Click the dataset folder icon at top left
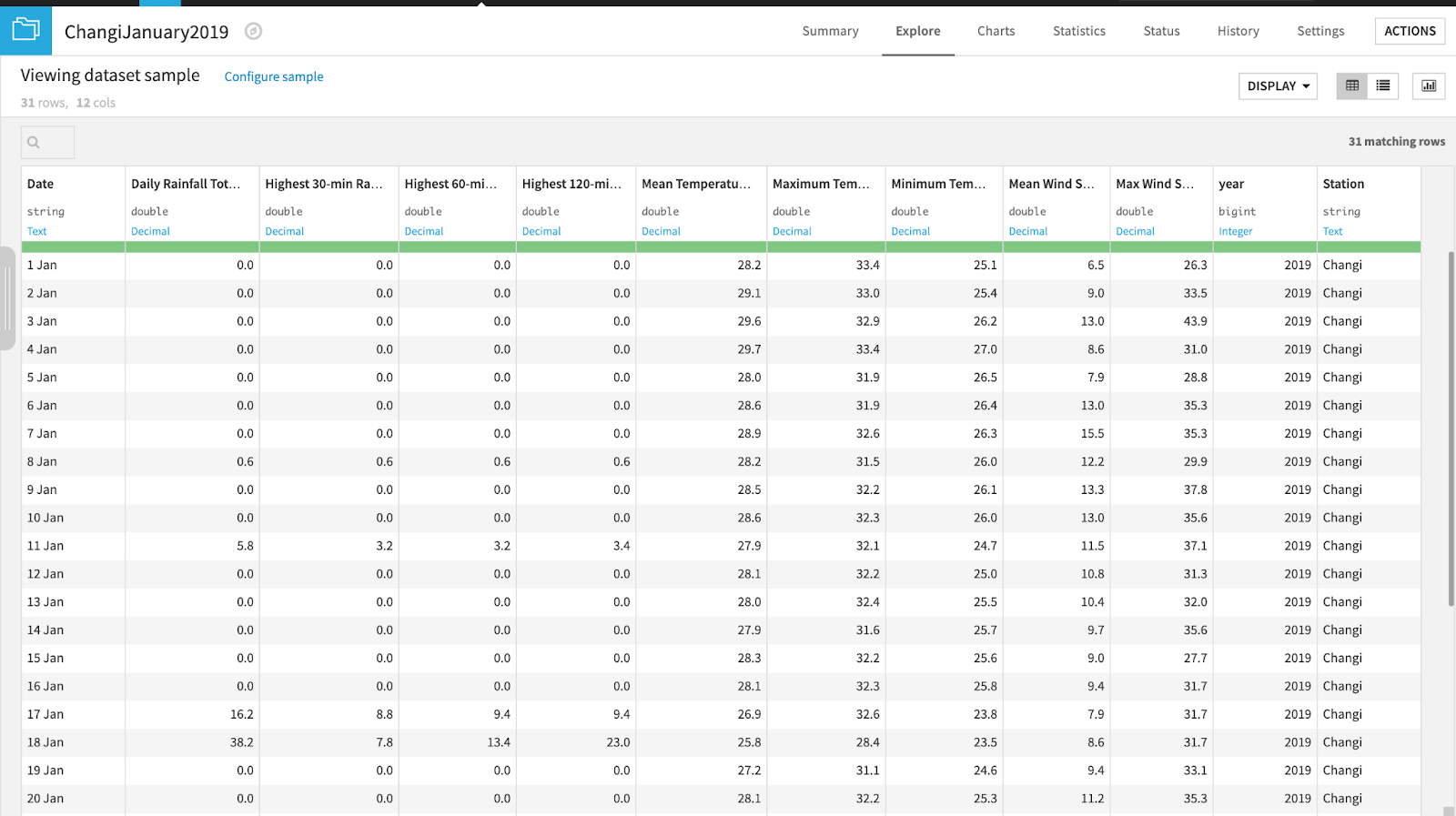Image resolution: width=1456 pixels, height=816 pixels. point(25,30)
